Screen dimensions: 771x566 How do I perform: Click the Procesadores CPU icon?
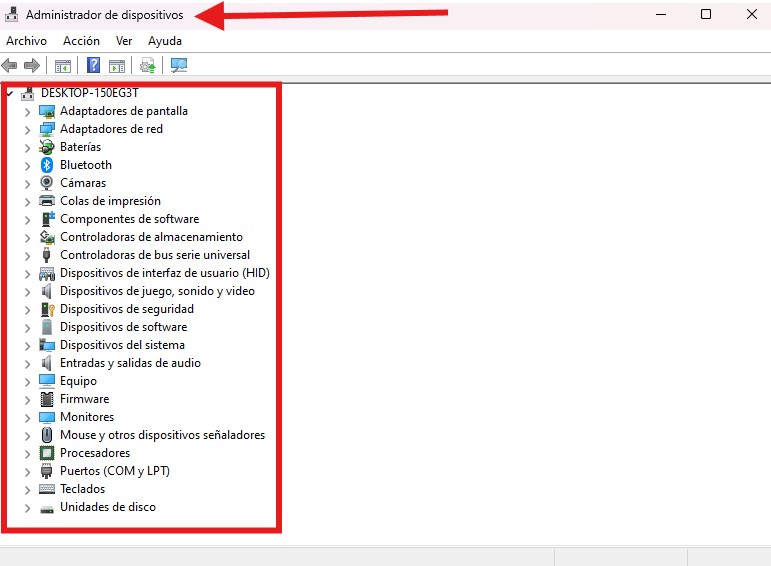tap(47, 453)
